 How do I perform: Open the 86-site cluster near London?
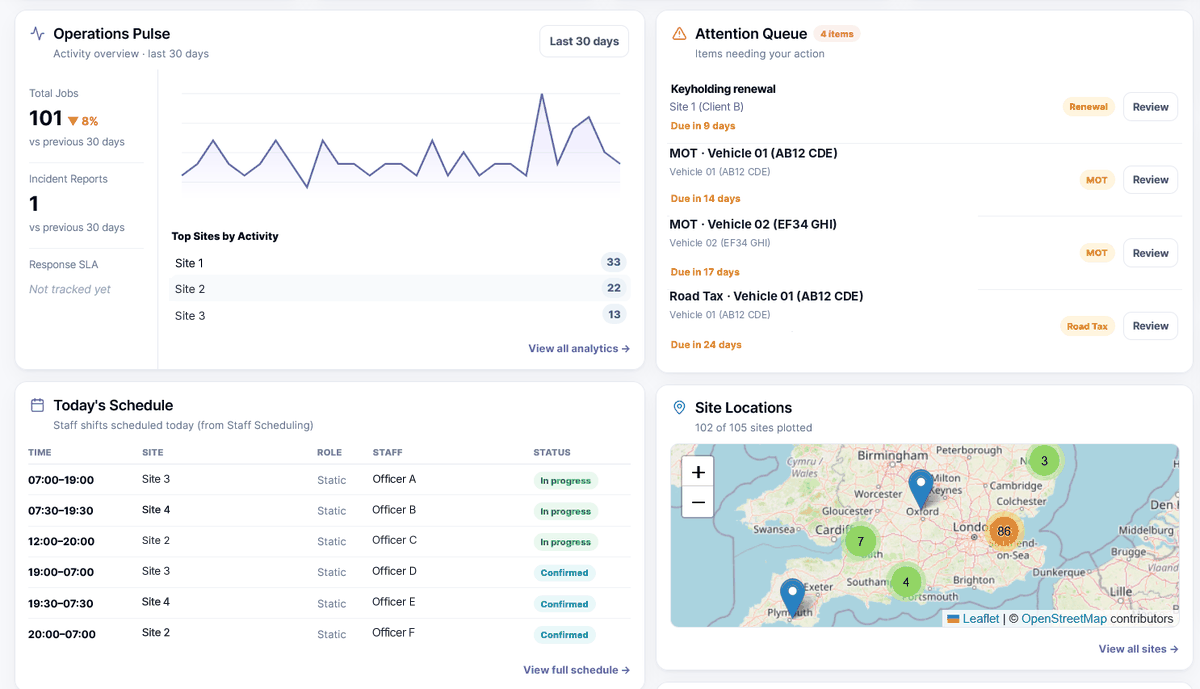(1003, 531)
